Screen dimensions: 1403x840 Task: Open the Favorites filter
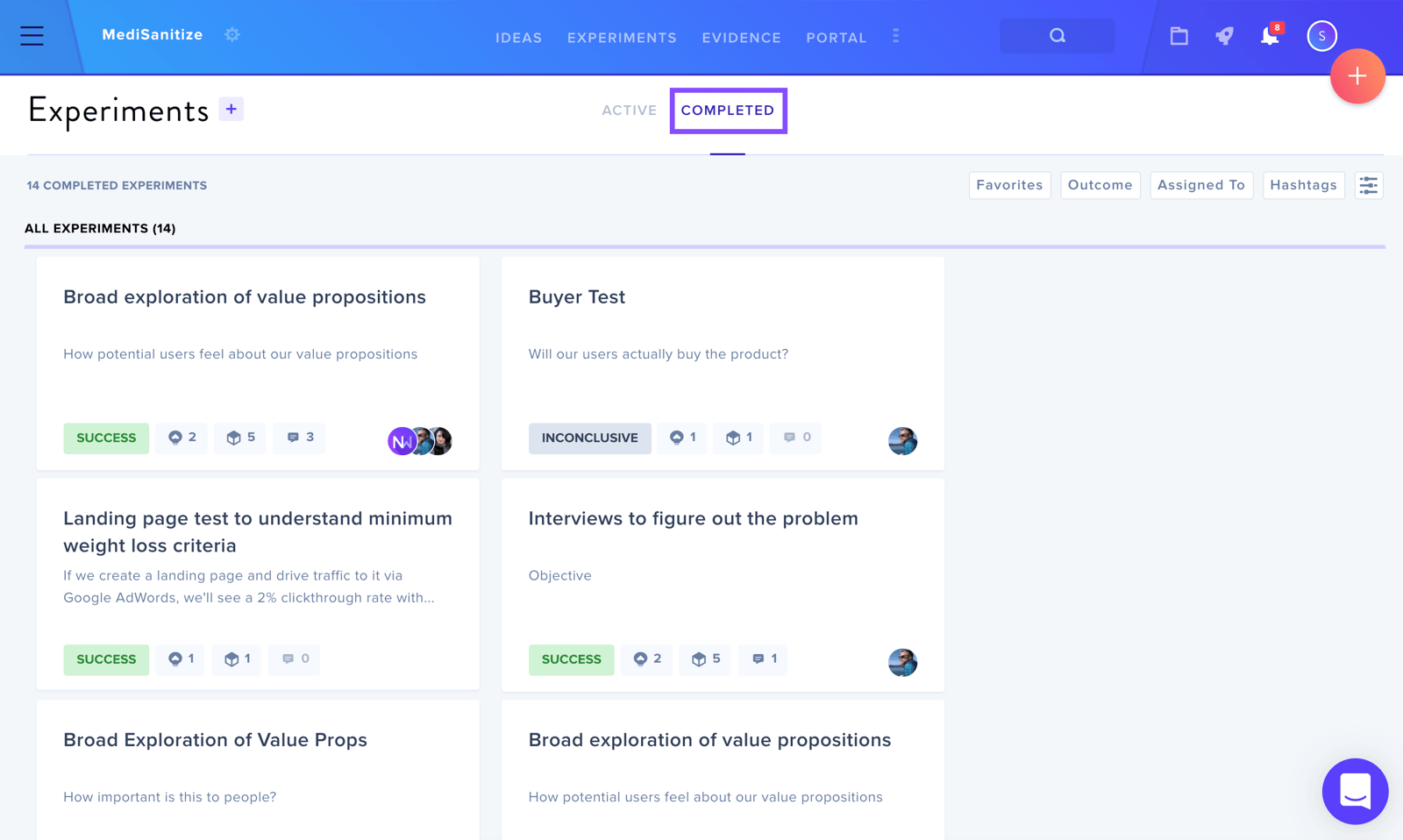point(1009,185)
